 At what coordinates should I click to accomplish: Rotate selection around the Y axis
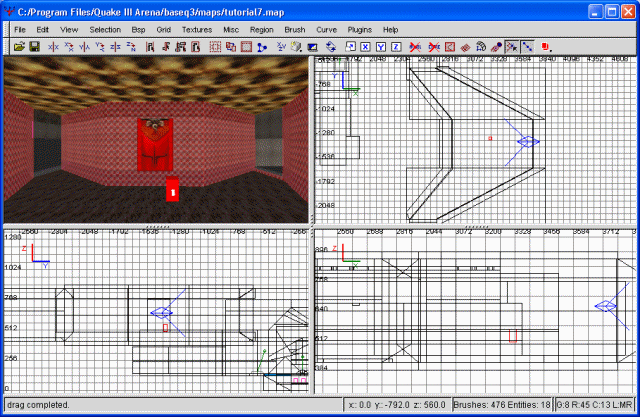(100, 47)
